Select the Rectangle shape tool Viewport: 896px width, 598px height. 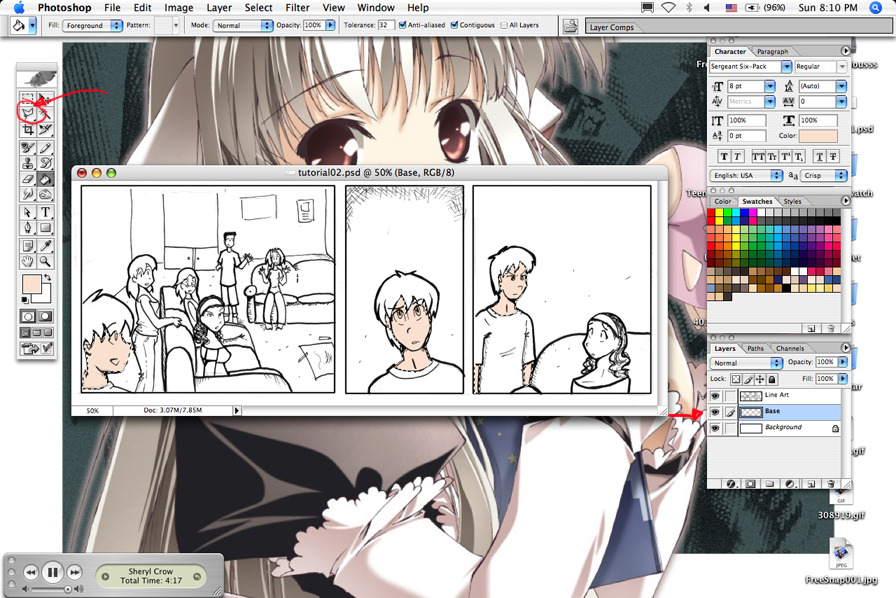tap(45, 228)
